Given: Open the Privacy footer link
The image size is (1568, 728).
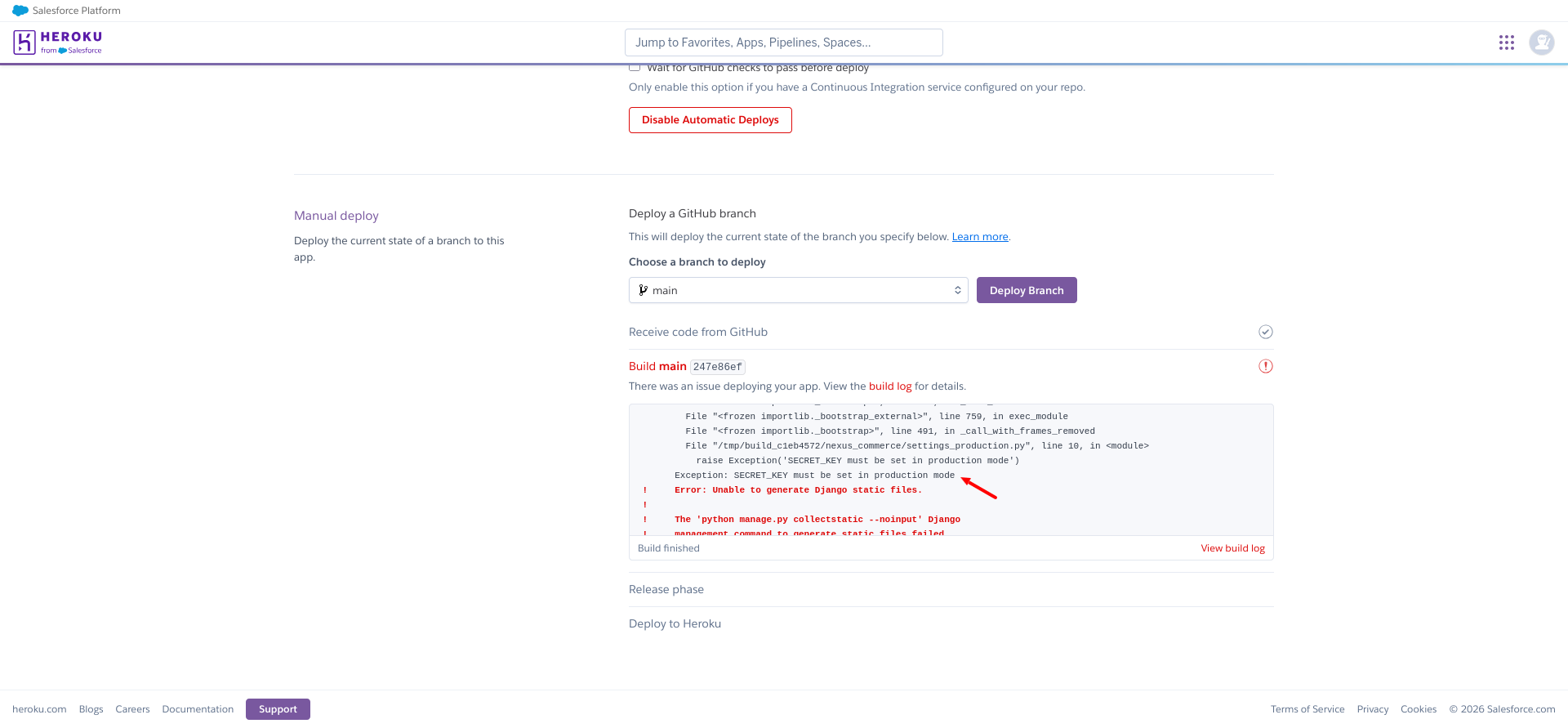Looking at the screenshot, I should [1373, 709].
